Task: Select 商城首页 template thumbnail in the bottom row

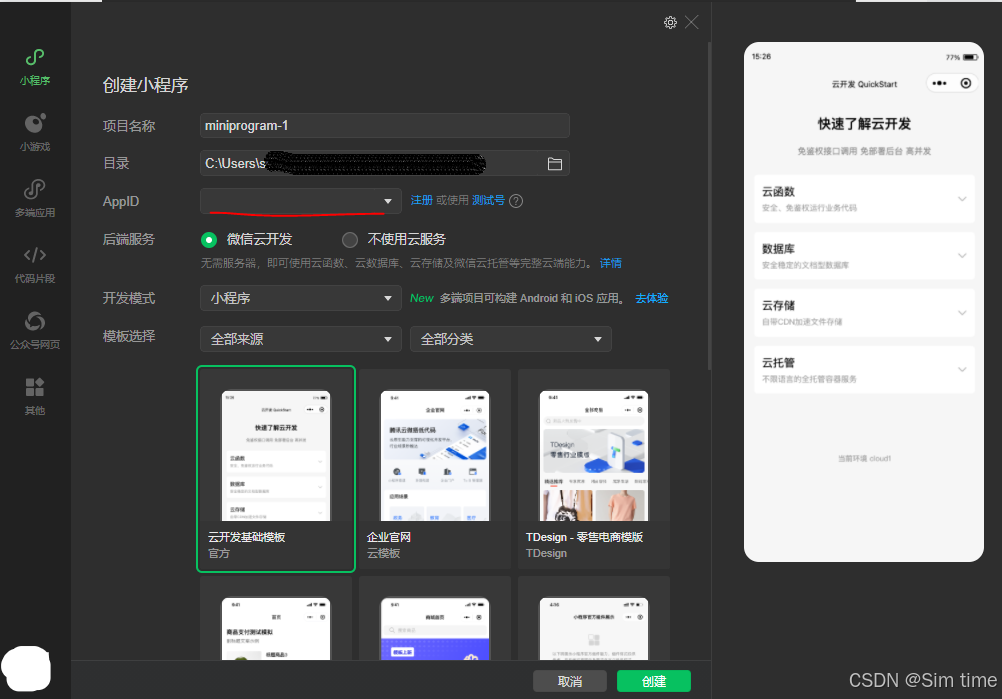Action: 435,628
